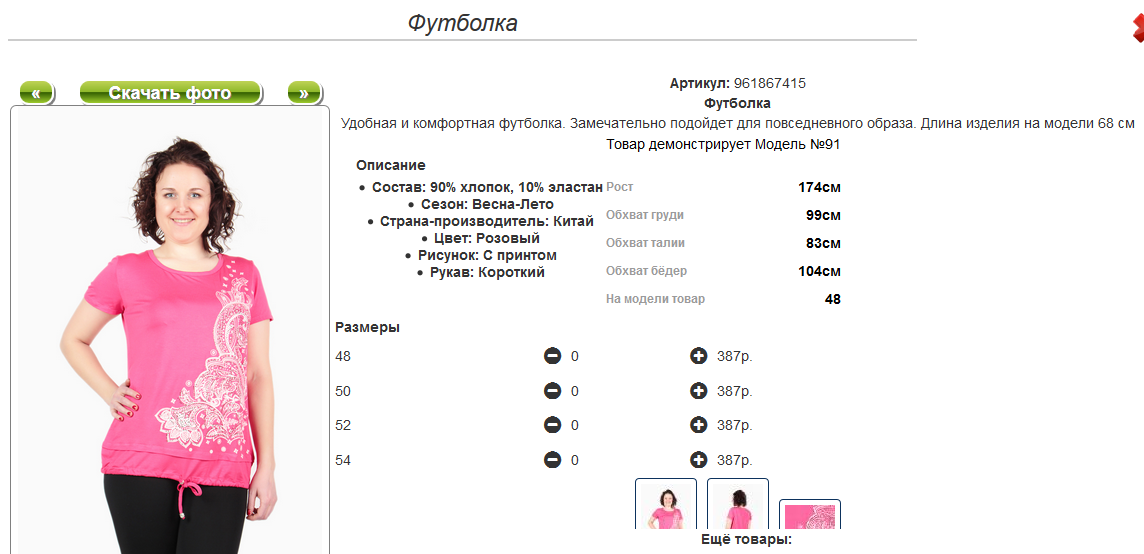
Task: Go to next photo with » button
Action: [x=304, y=93]
